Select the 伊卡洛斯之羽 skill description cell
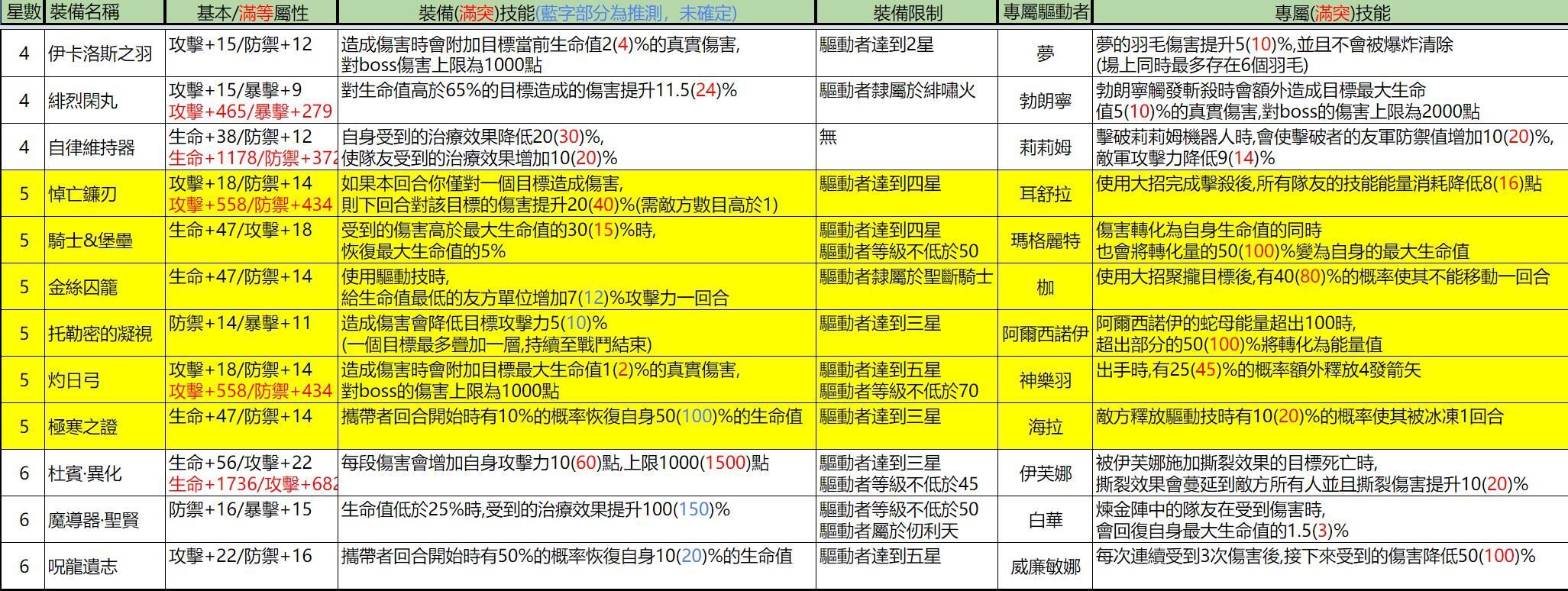Screen dimensions: 1568x591 [577, 53]
